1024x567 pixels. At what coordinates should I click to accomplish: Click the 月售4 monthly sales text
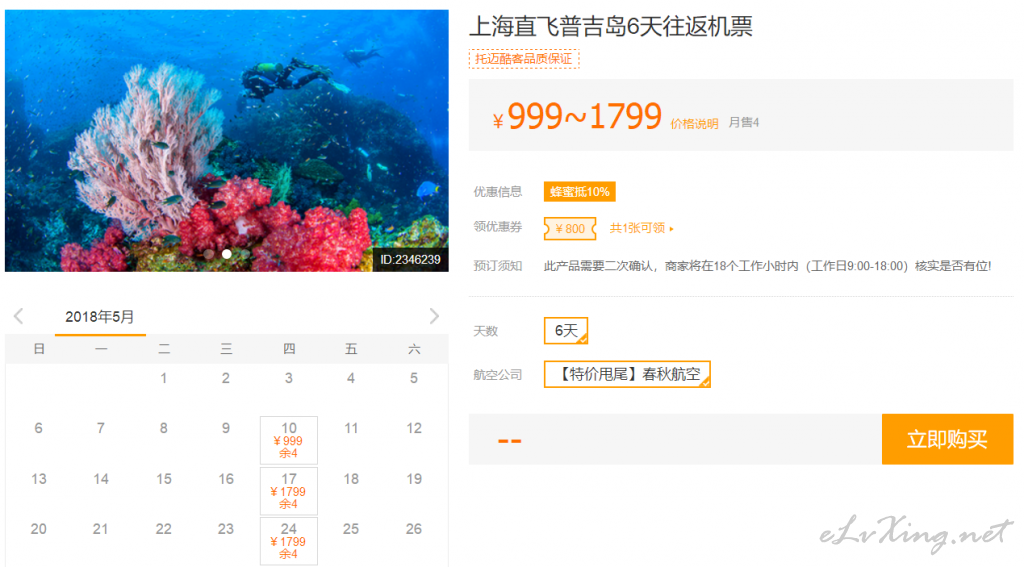743,122
